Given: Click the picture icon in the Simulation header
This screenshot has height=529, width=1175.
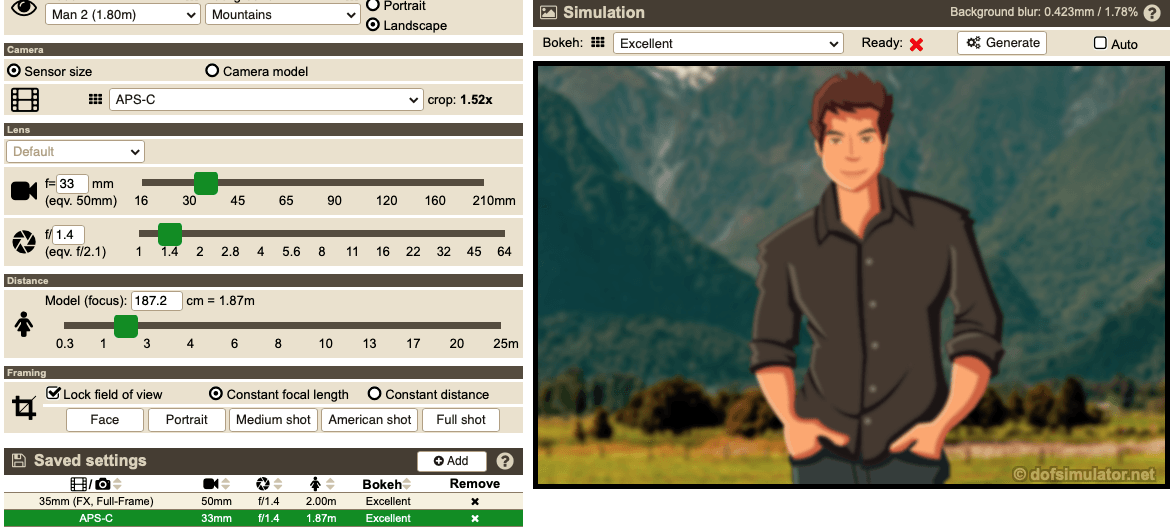Looking at the screenshot, I should [x=549, y=13].
